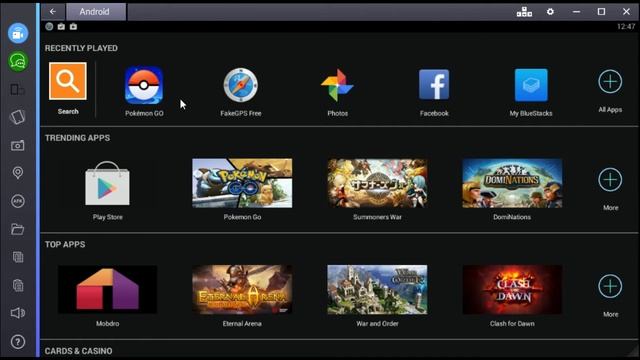Screen dimensions: 640x360
Task: Open the Clash for Dawn thumbnail
Action: click(x=512, y=289)
